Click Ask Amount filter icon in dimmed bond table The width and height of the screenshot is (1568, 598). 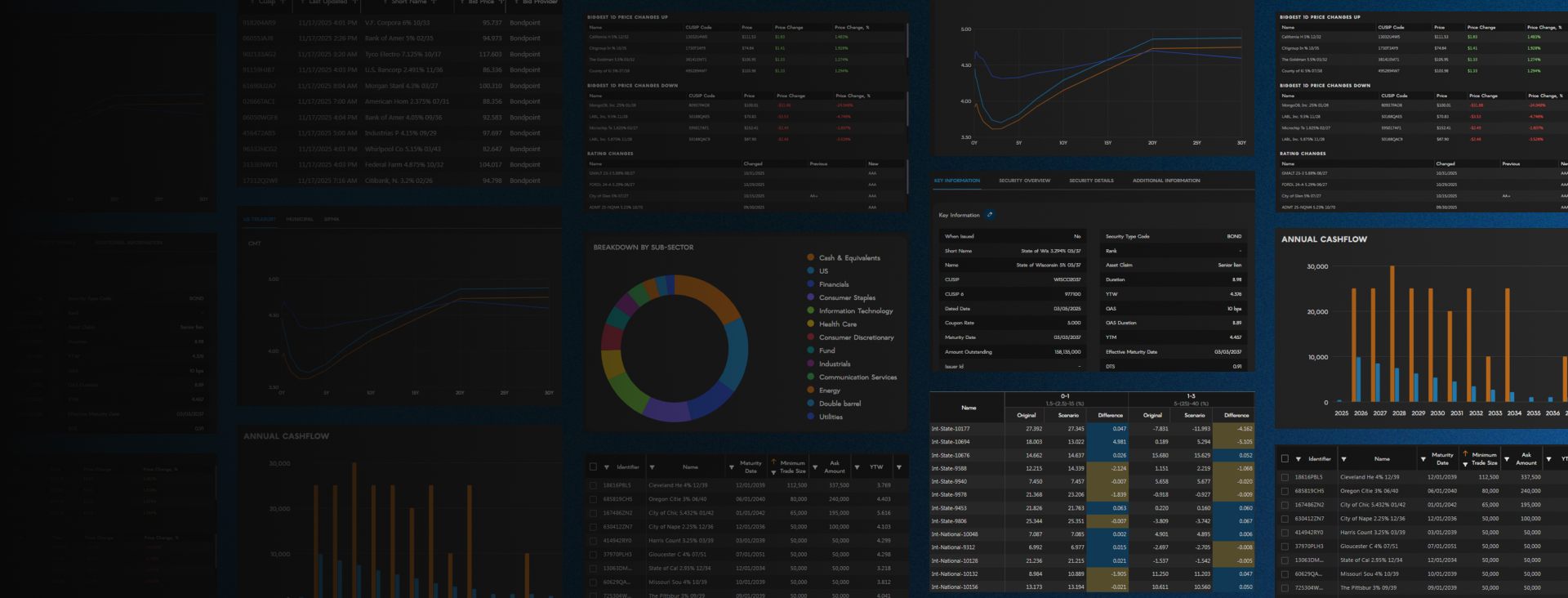[x=815, y=467]
